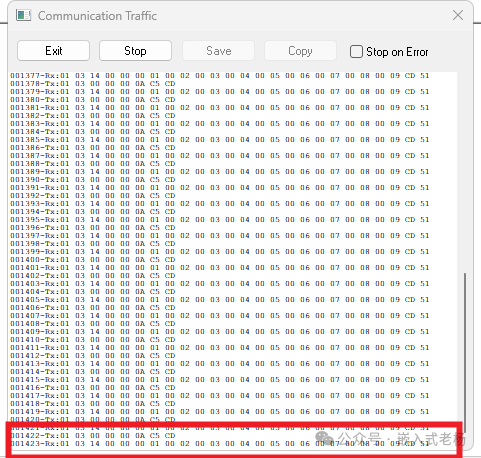
Task: Select log line 001390-Tx
Action: 93,180
